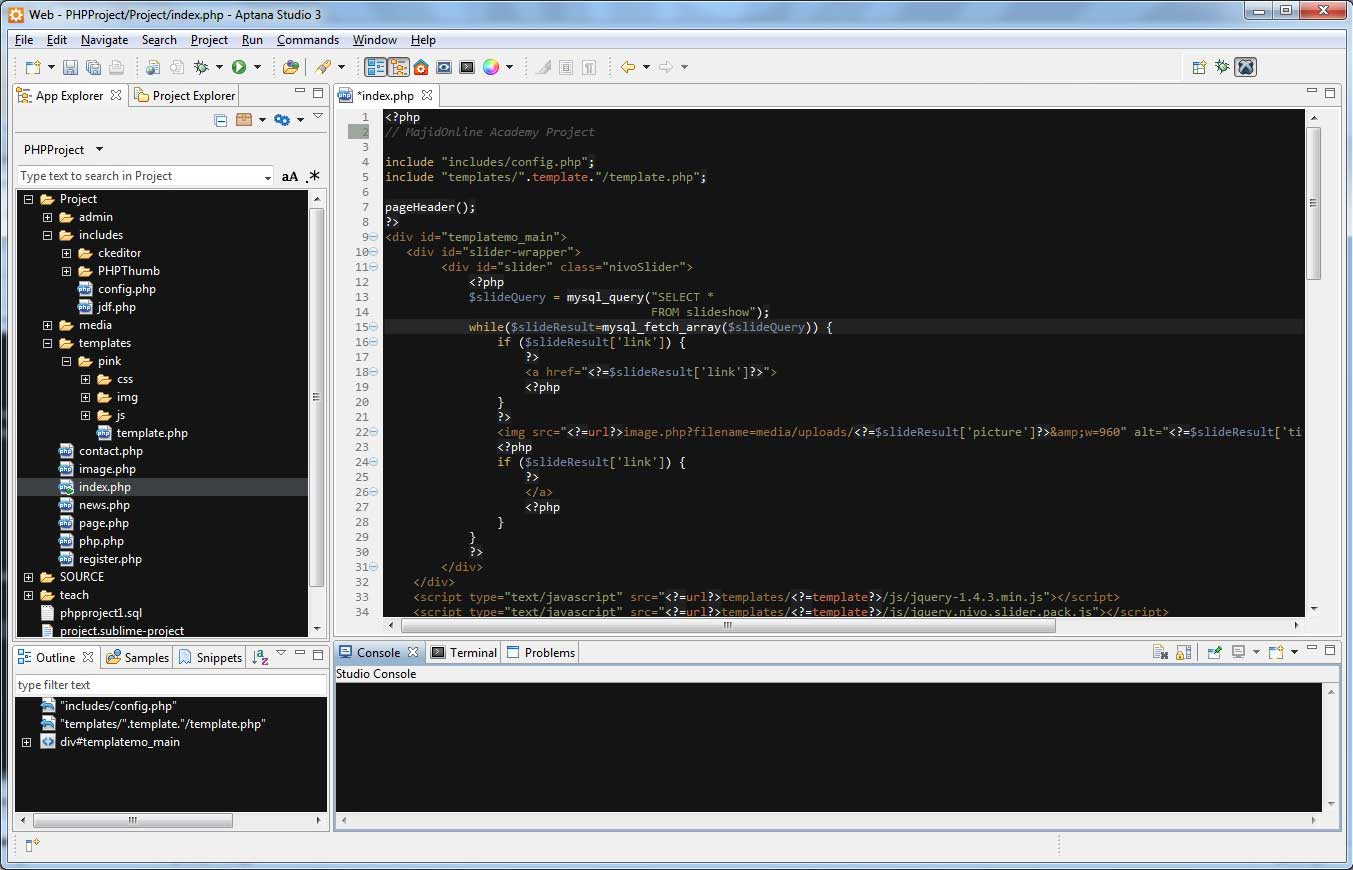Screen dimensions: 1353x870
Task: Switch to Project Explorer tab
Action: [x=184, y=96]
